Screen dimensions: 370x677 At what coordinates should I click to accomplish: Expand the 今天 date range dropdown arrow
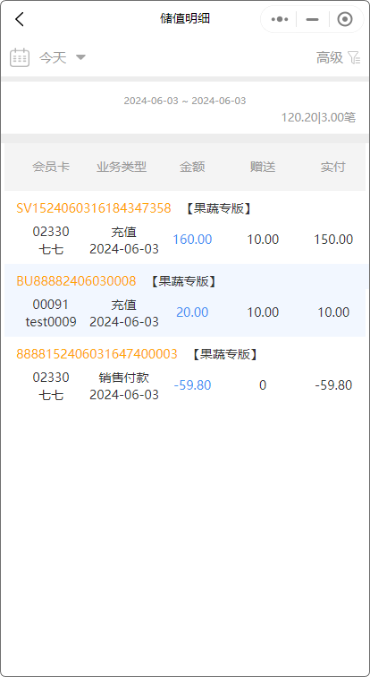pos(81,57)
